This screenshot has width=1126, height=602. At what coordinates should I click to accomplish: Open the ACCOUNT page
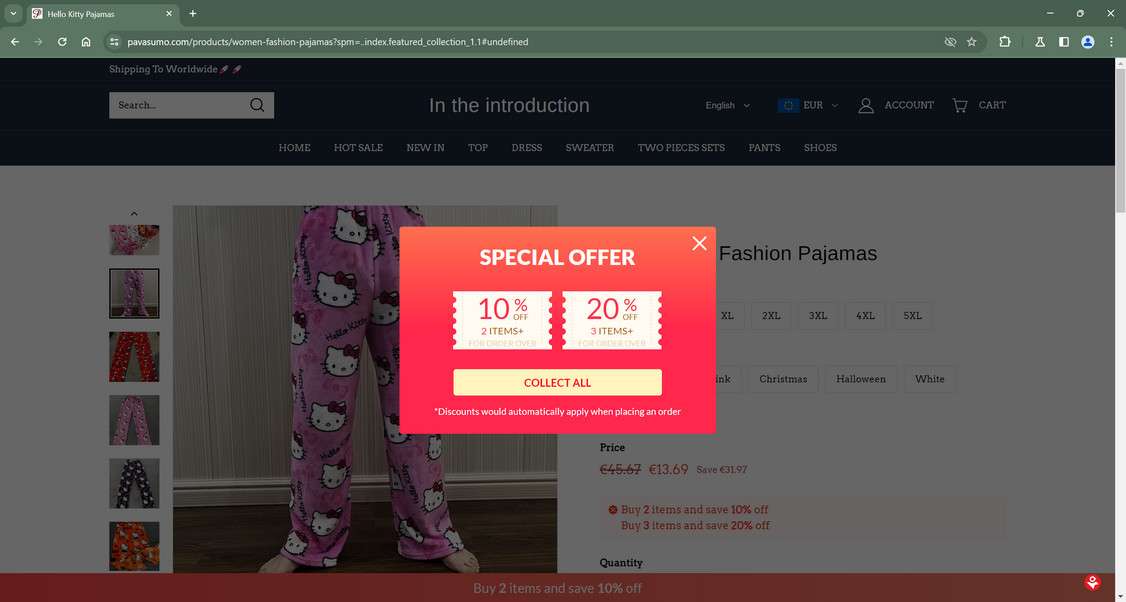pos(896,105)
